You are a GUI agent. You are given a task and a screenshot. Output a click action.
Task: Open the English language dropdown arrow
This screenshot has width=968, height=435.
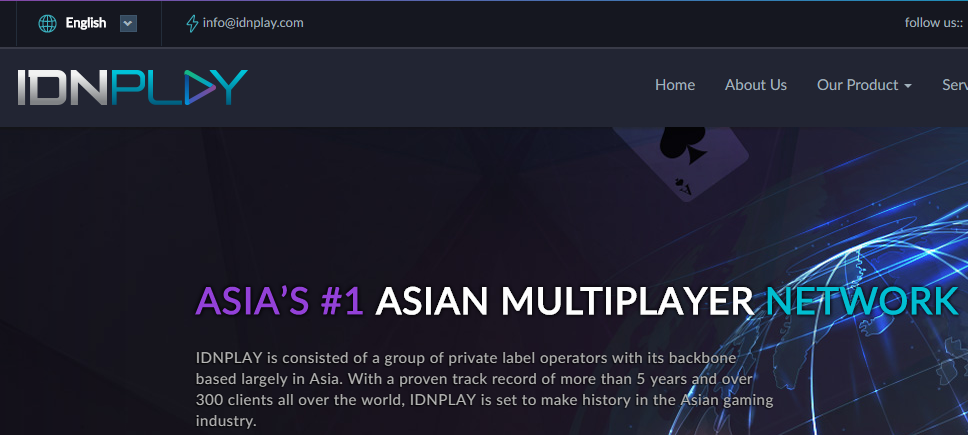click(128, 23)
